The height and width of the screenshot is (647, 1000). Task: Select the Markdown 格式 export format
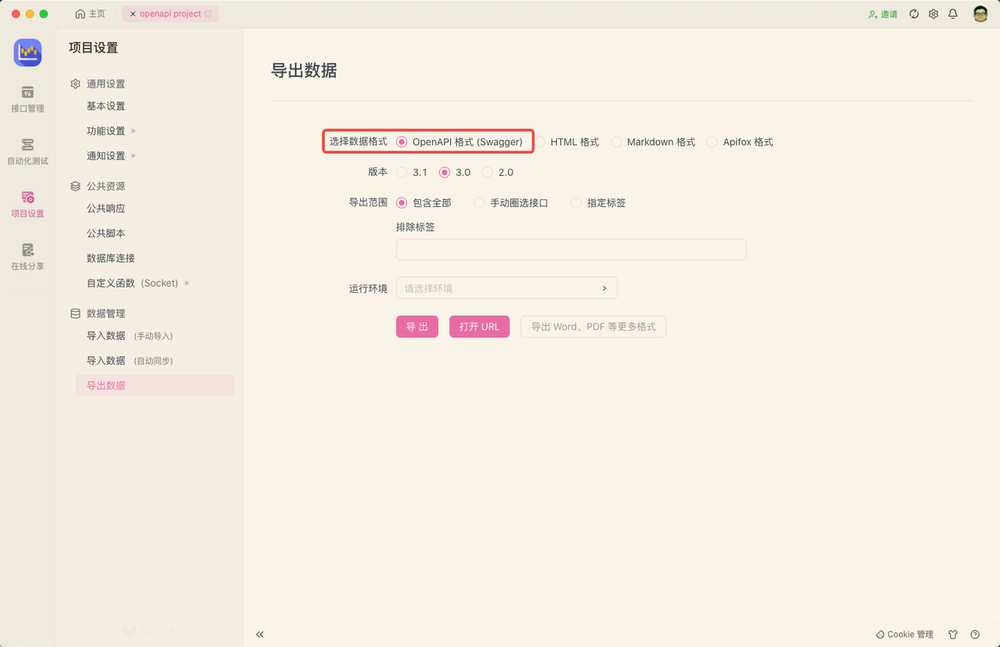pyautogui.click(x=653, y=141)
